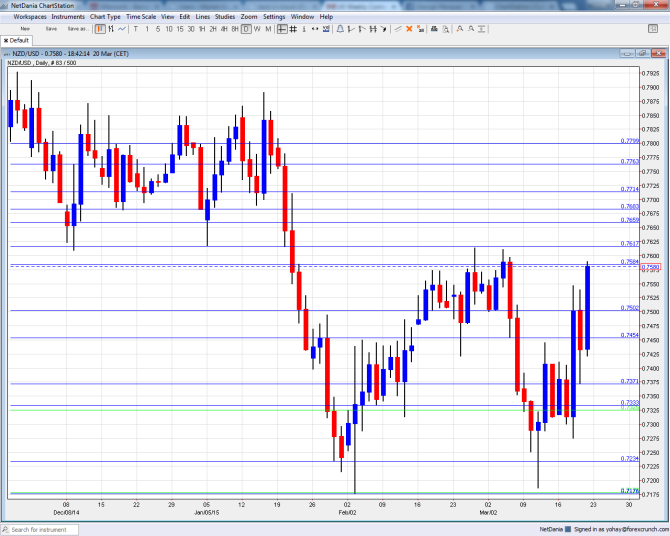
Task: Open the Settings menu
Action: (274, 17)
